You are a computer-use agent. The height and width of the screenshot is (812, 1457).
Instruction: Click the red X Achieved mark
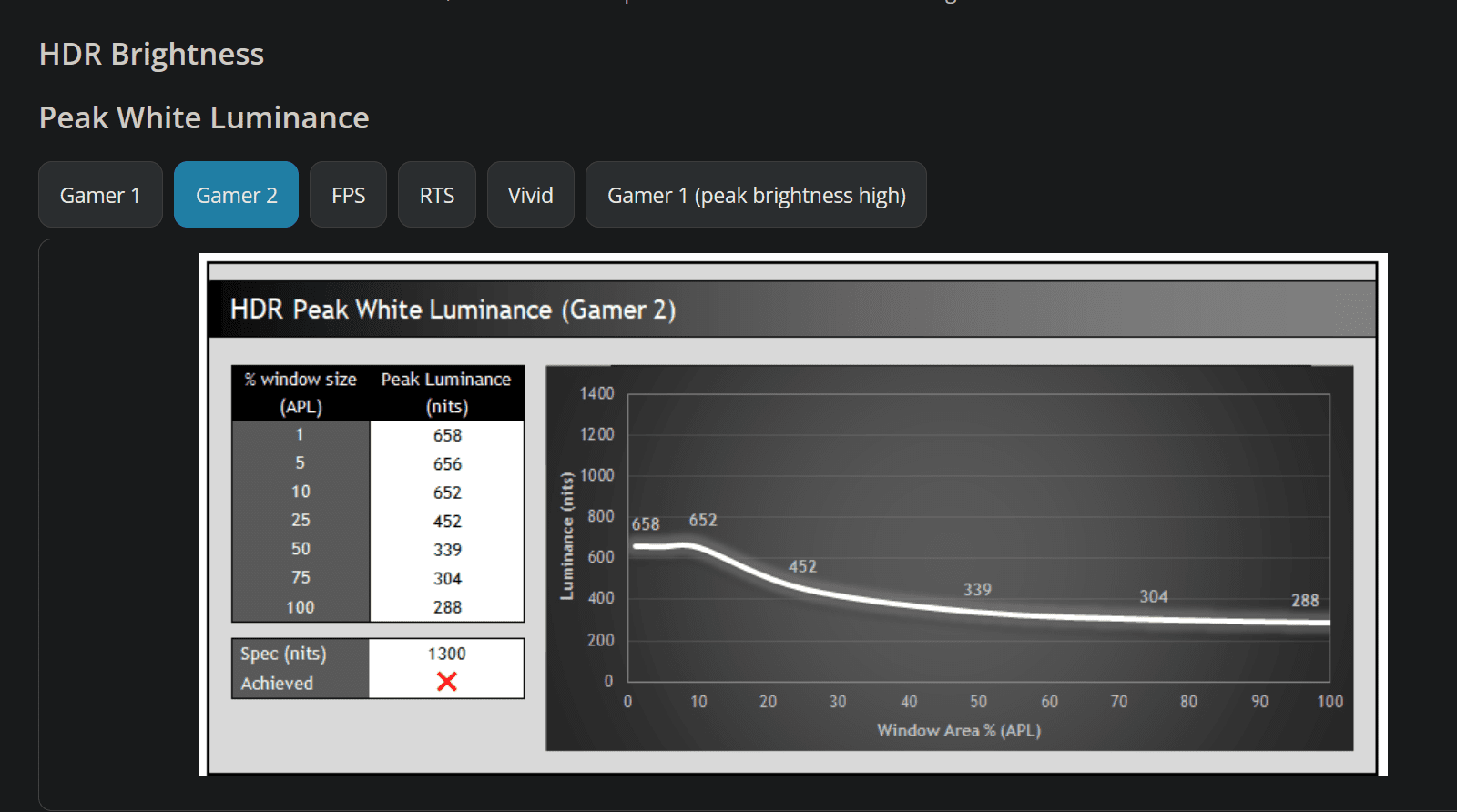pos(447,682)
